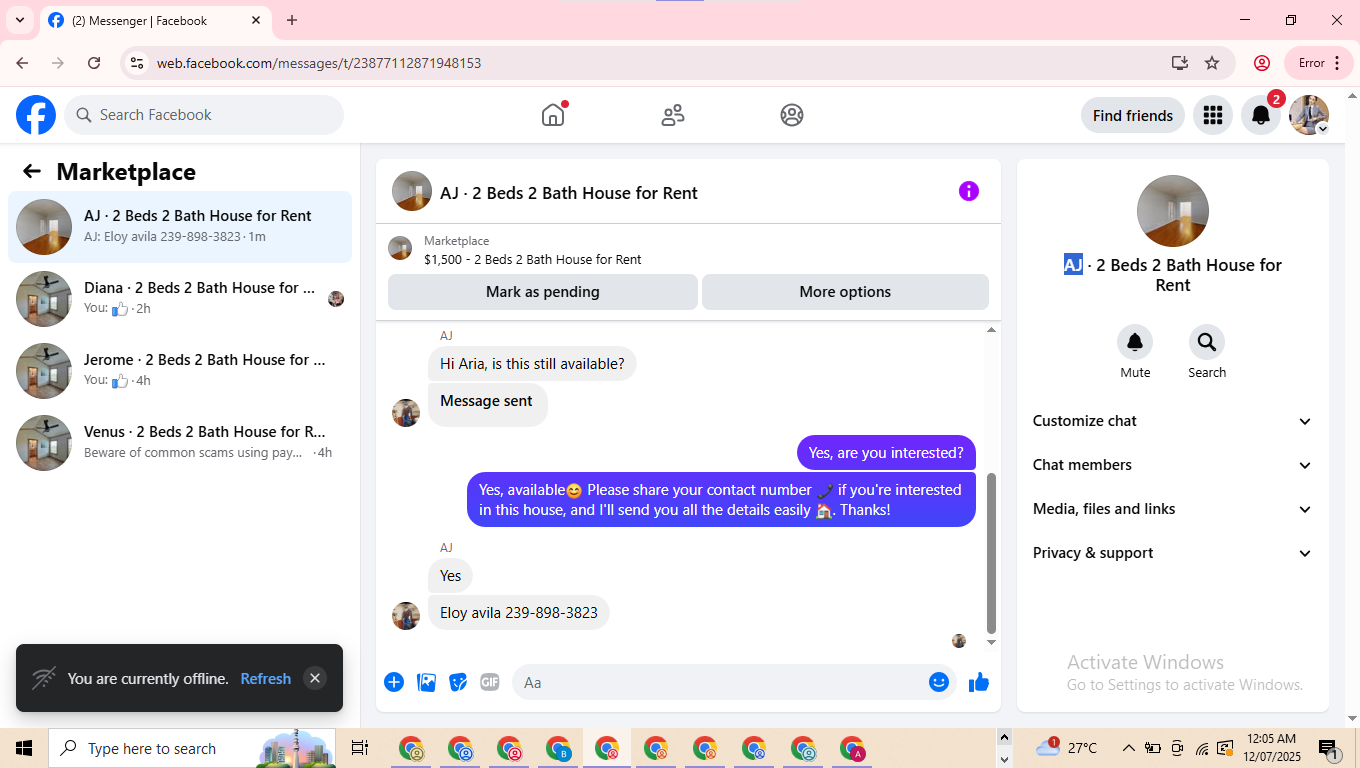Bookmark this tab with the star icon
1360x768 pixels.
[1212, 63]
